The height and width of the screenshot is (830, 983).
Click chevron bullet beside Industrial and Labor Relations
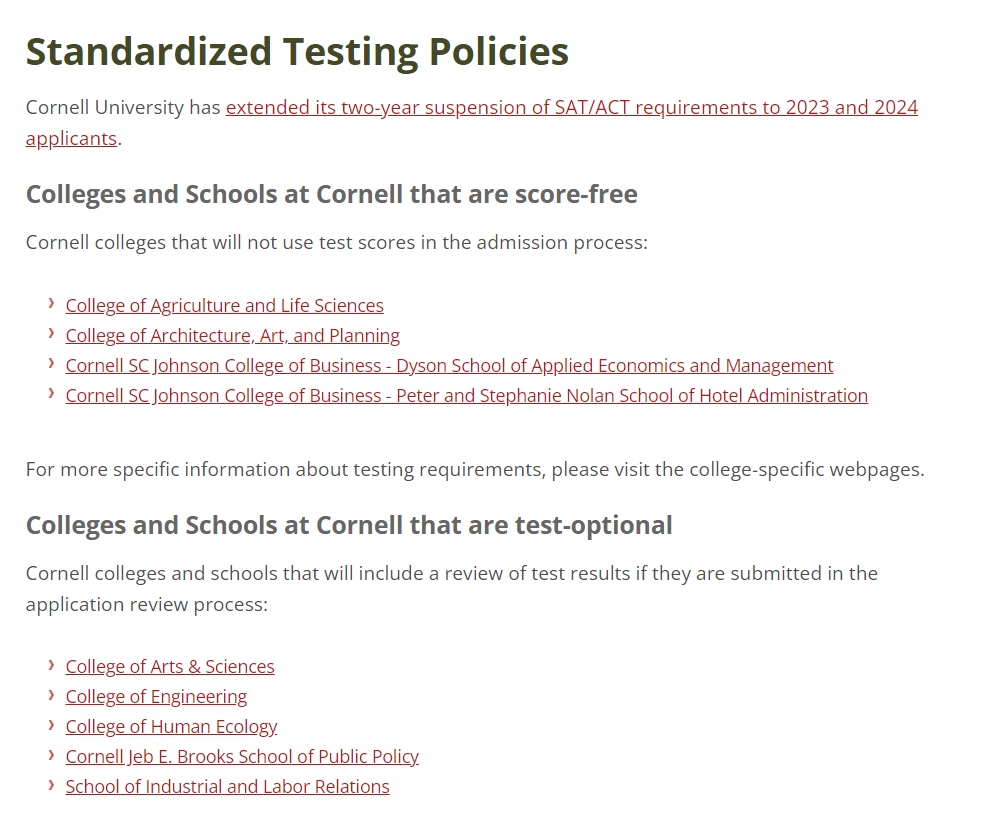[50, 784]
